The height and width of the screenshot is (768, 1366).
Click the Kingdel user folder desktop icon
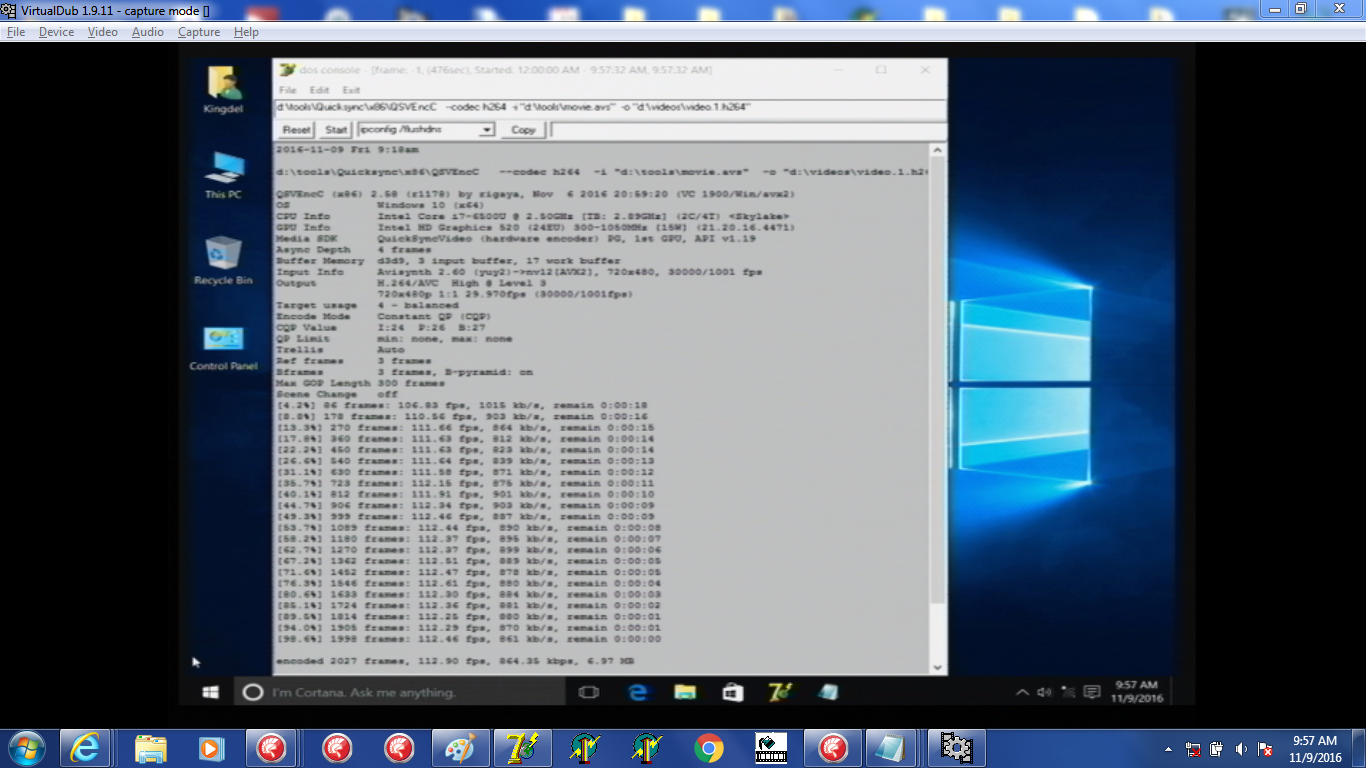(x=223, y=90)
